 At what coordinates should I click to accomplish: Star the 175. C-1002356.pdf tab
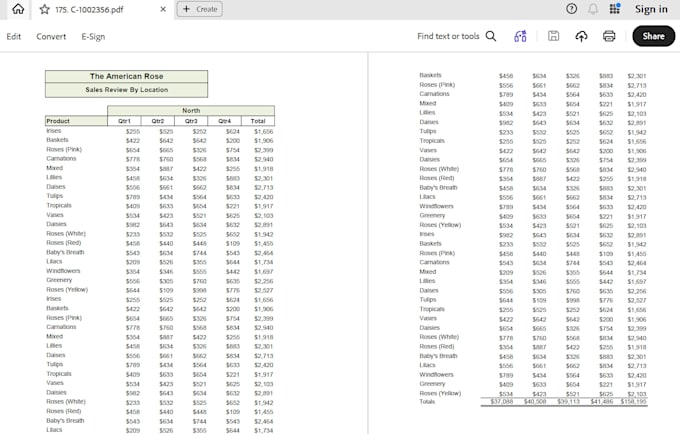pos(44,10)
